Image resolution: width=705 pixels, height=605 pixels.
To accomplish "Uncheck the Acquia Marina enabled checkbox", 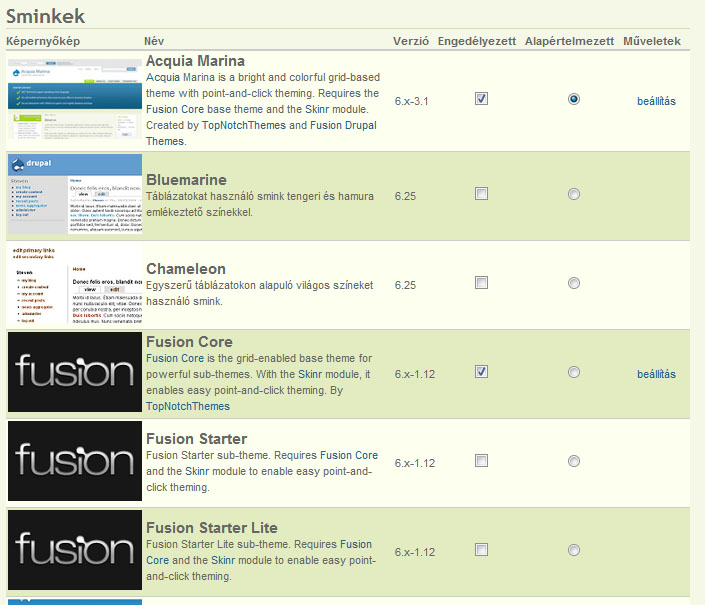I will 481,98.
